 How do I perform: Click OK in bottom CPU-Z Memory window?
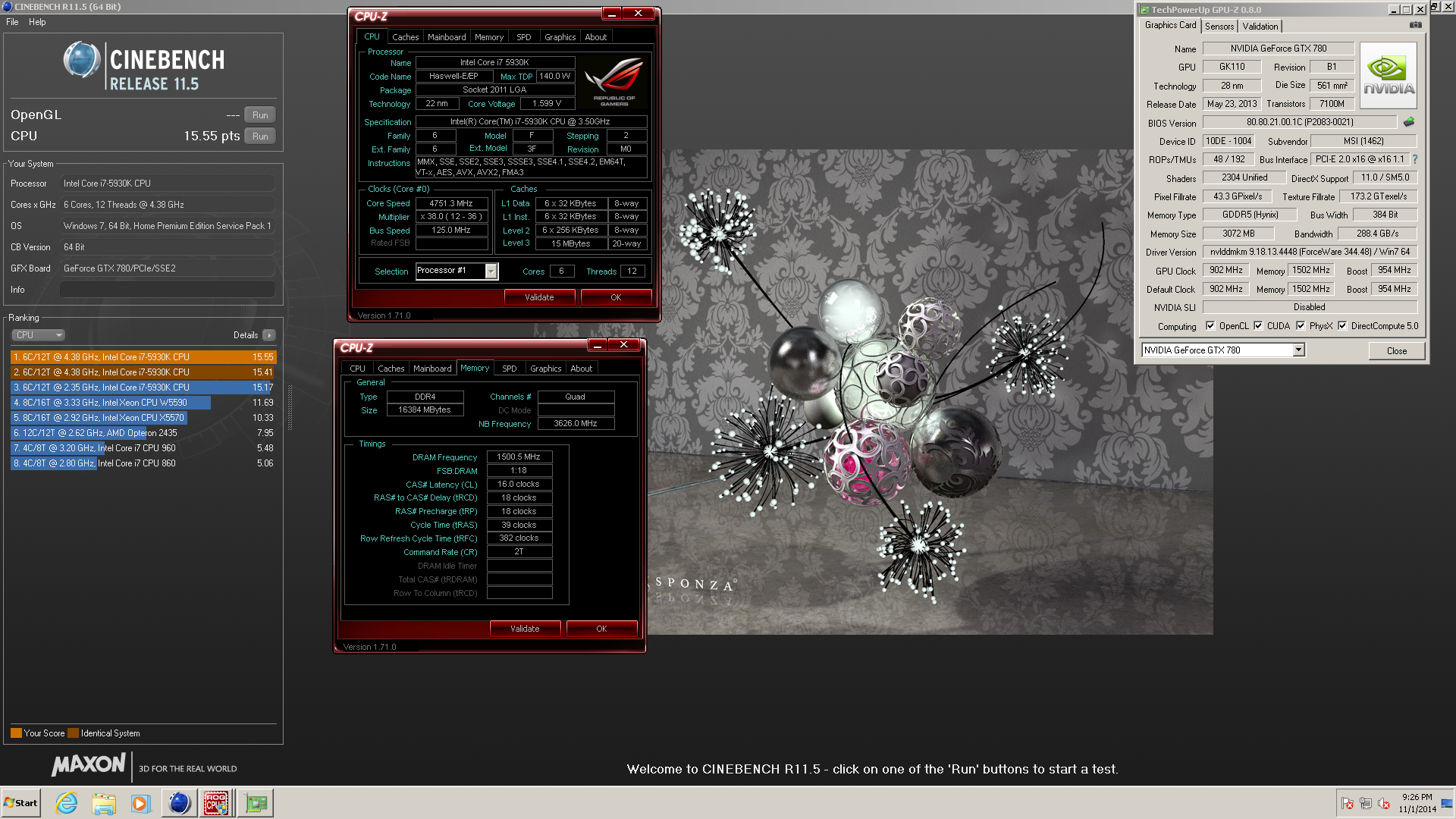[601, 629]
